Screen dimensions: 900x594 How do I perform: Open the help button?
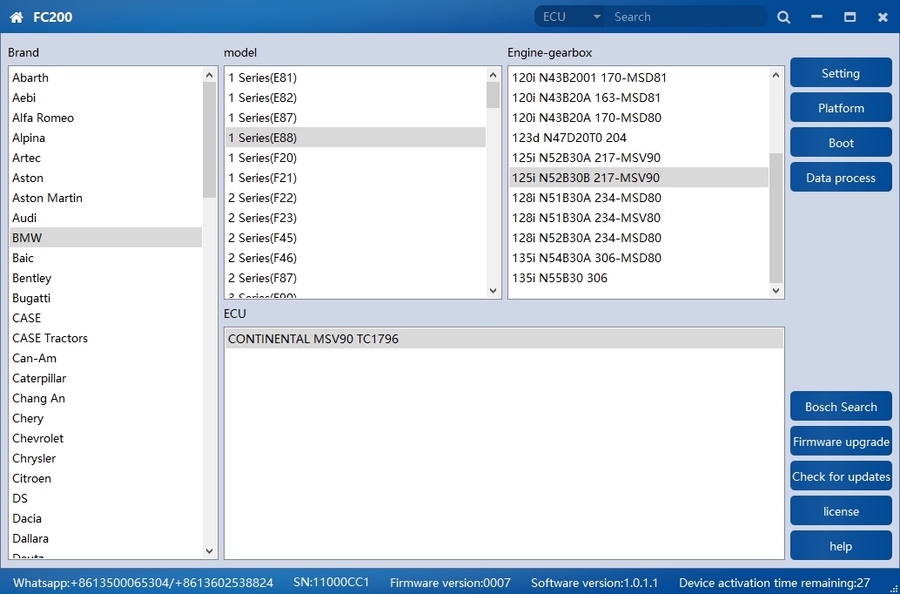click(x=840, y=546)
